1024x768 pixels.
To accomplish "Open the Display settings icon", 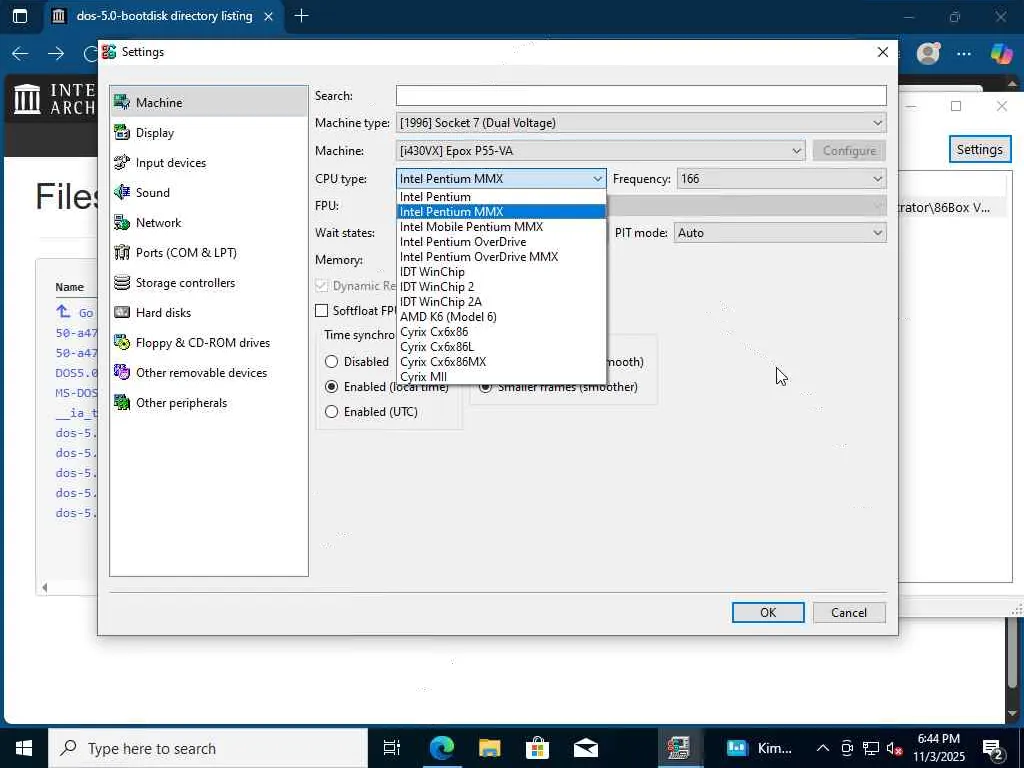I will point(122,132).
